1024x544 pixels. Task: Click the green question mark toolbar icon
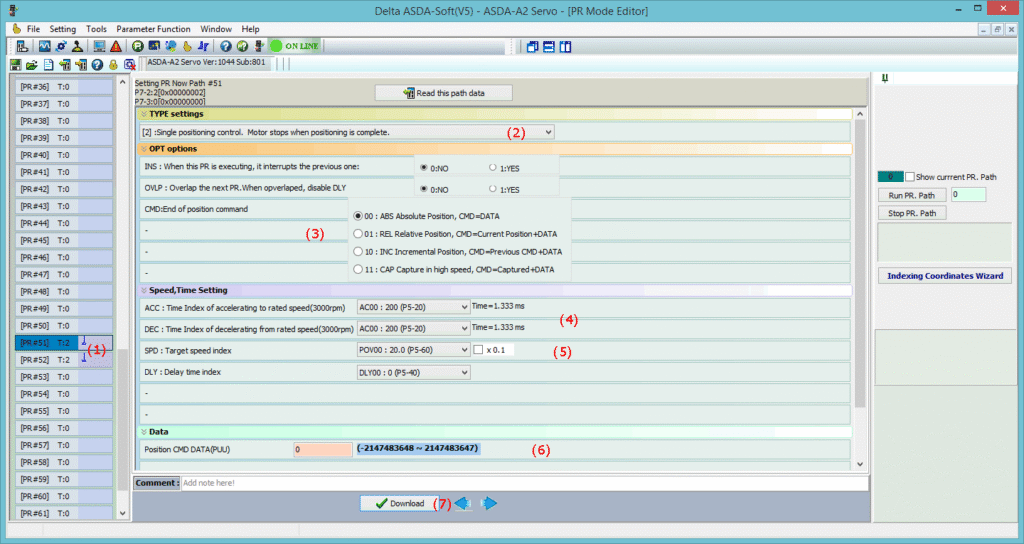point(242,46)
